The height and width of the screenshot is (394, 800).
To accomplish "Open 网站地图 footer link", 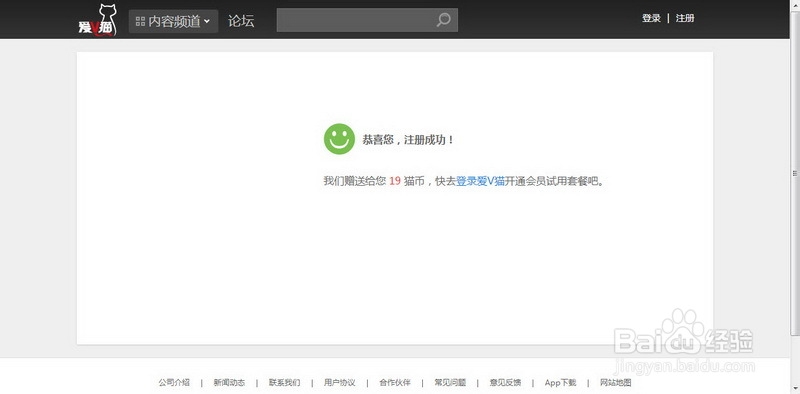I will (615, 382).
